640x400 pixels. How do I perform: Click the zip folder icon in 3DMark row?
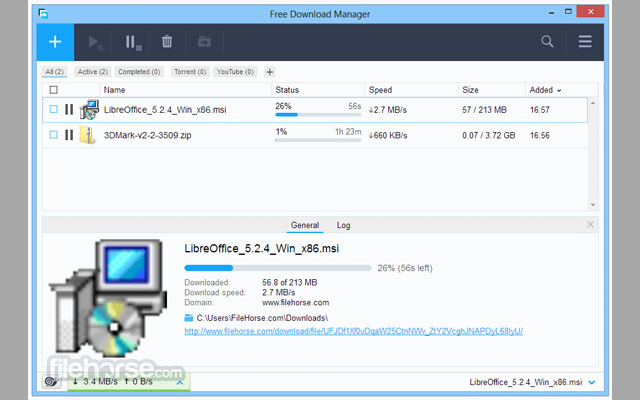coord(87,135)
